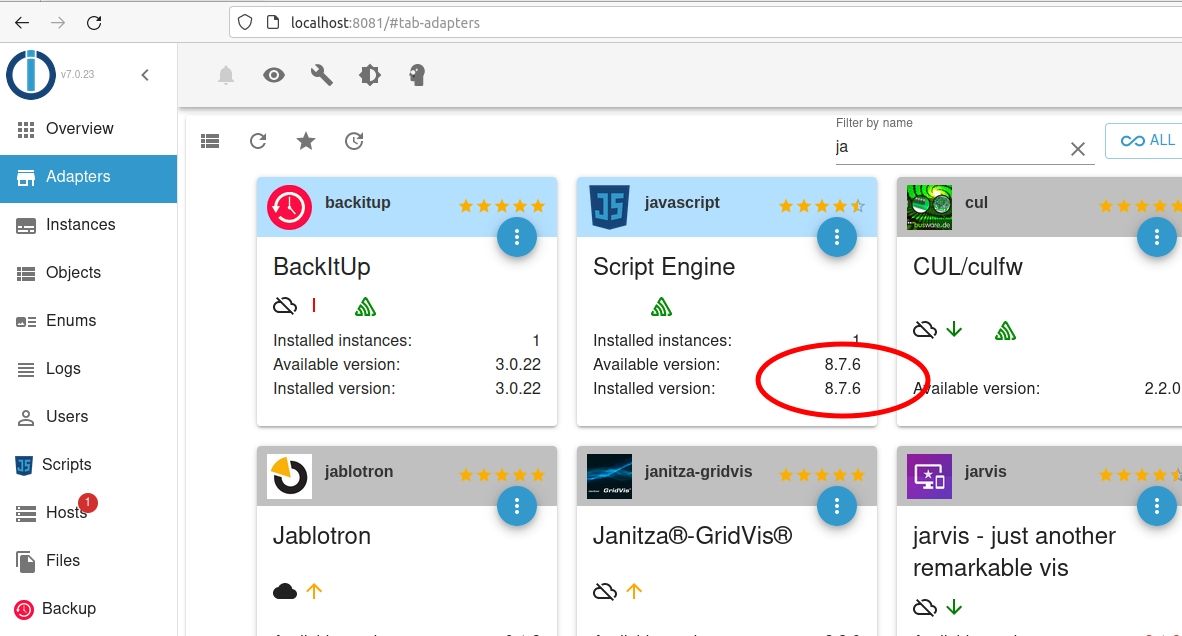Open the backitup card options menu
The image size is (1182, 636).
[516, 237]
